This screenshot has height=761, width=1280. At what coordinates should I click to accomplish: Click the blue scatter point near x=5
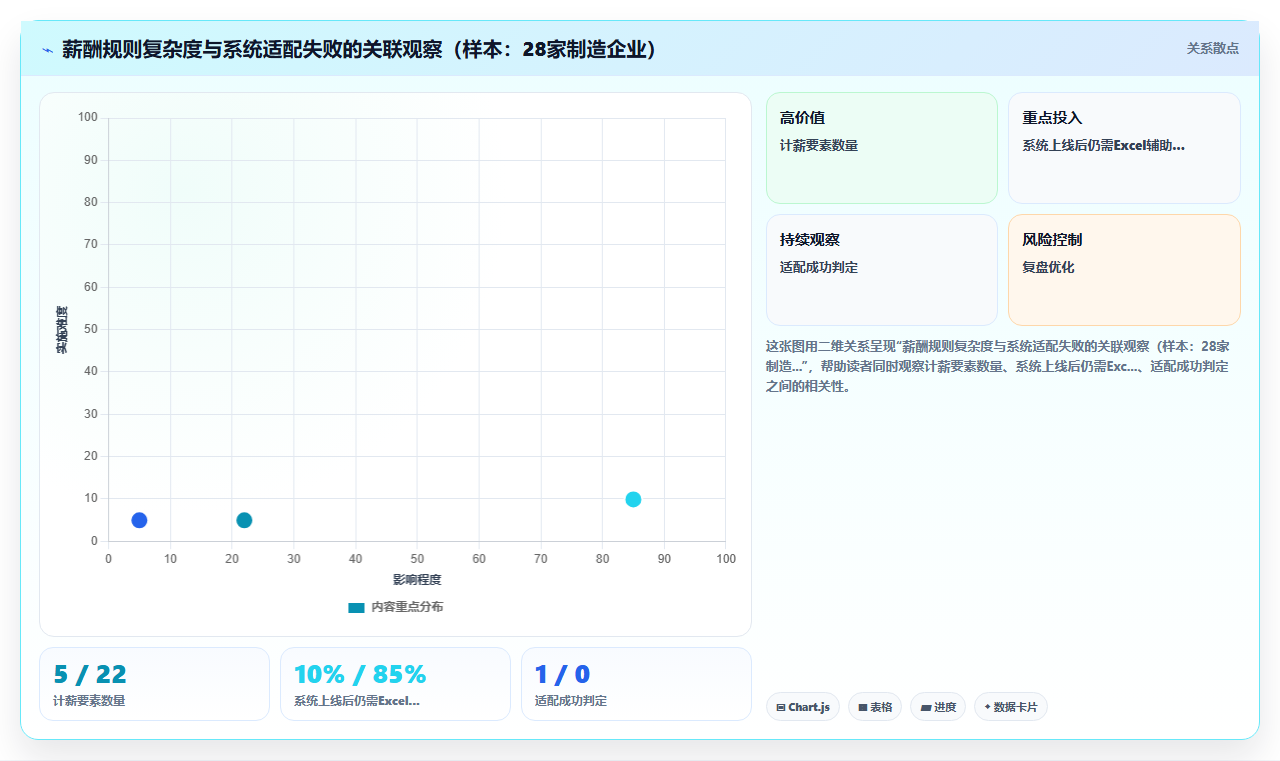tap(139, 520)
